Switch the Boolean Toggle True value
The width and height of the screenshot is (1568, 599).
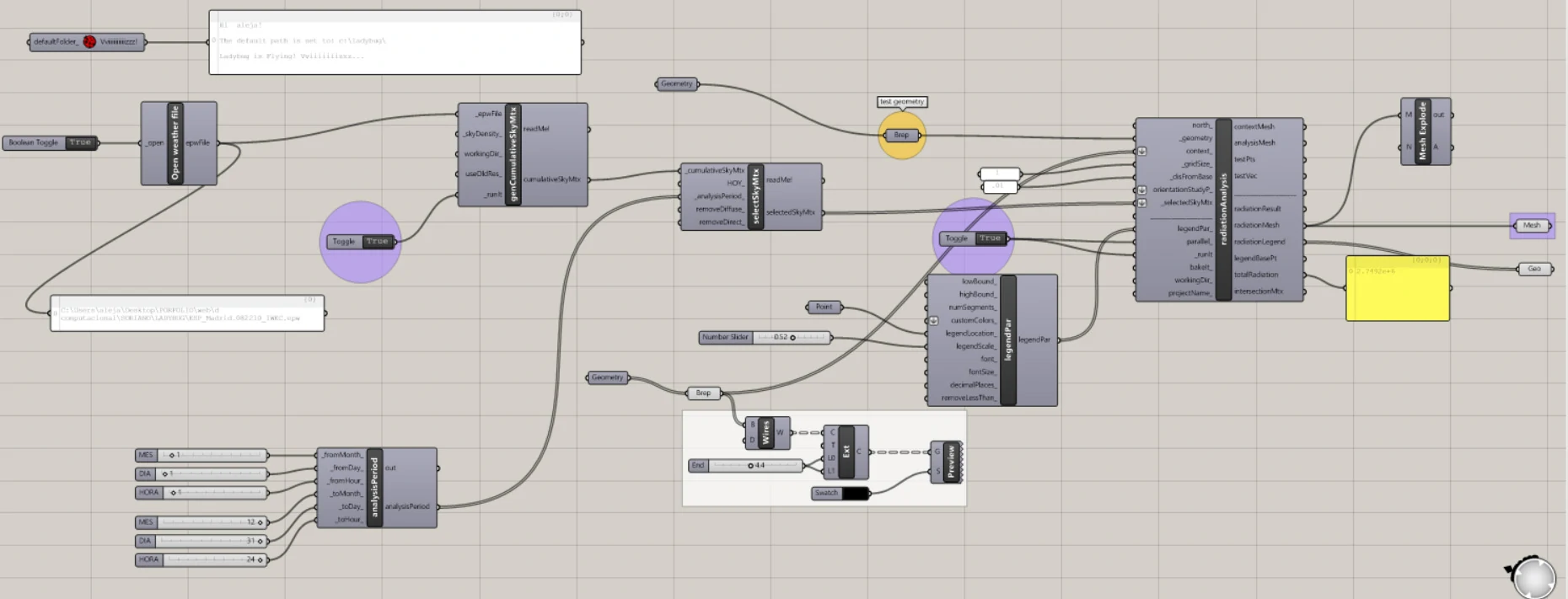click(x=81, y=143)
